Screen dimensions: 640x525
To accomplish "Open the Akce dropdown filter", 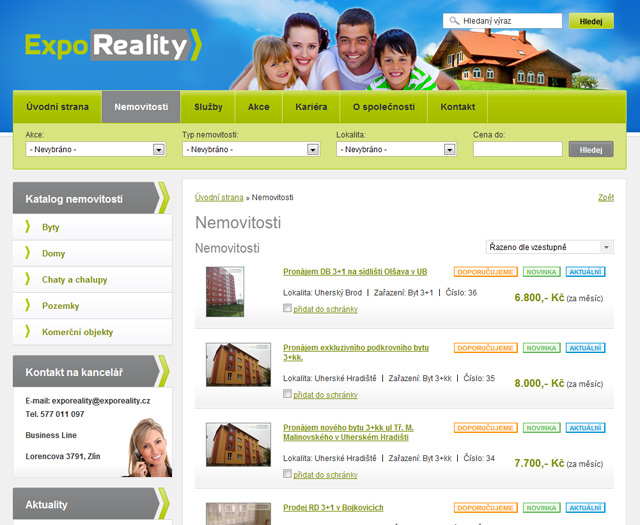I will tap(96, 149).
